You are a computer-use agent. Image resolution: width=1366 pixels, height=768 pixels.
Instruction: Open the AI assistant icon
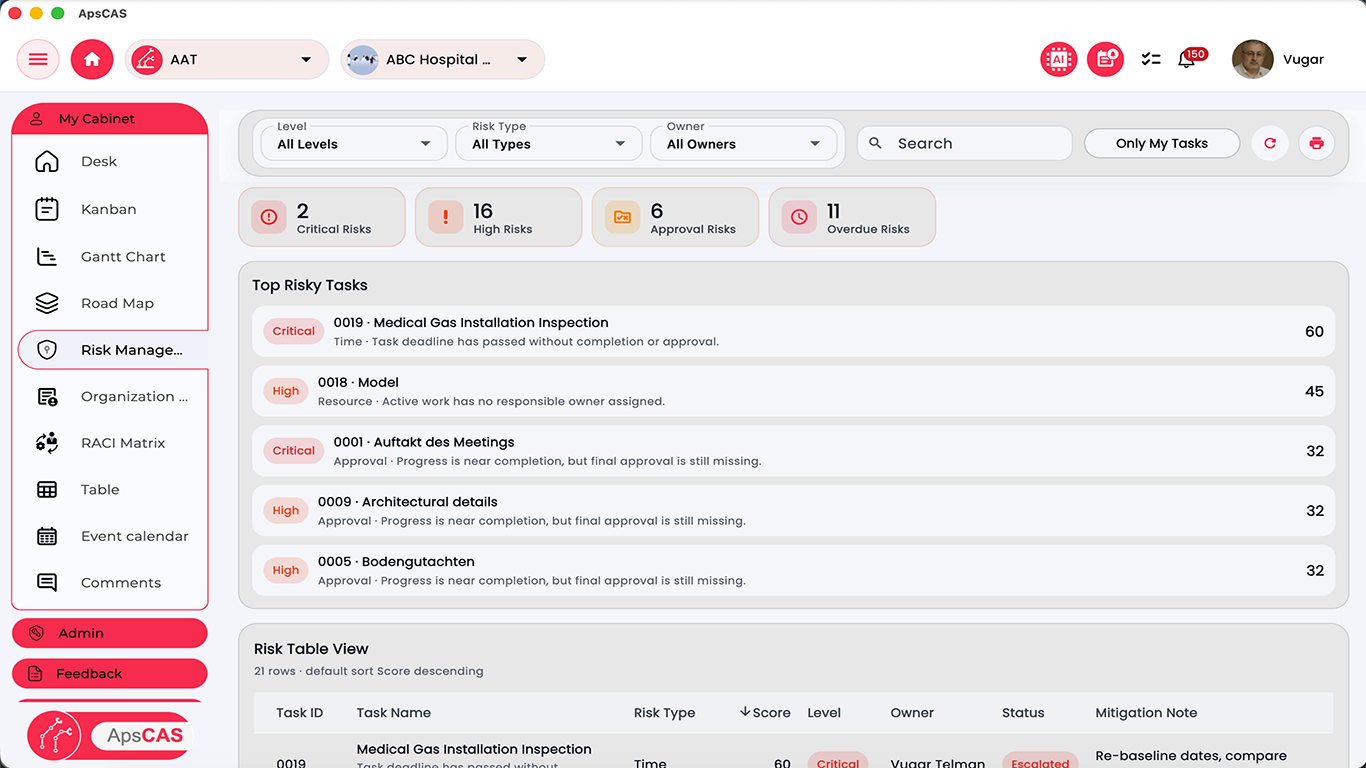pyautogui.click(x=1058, y=59)
